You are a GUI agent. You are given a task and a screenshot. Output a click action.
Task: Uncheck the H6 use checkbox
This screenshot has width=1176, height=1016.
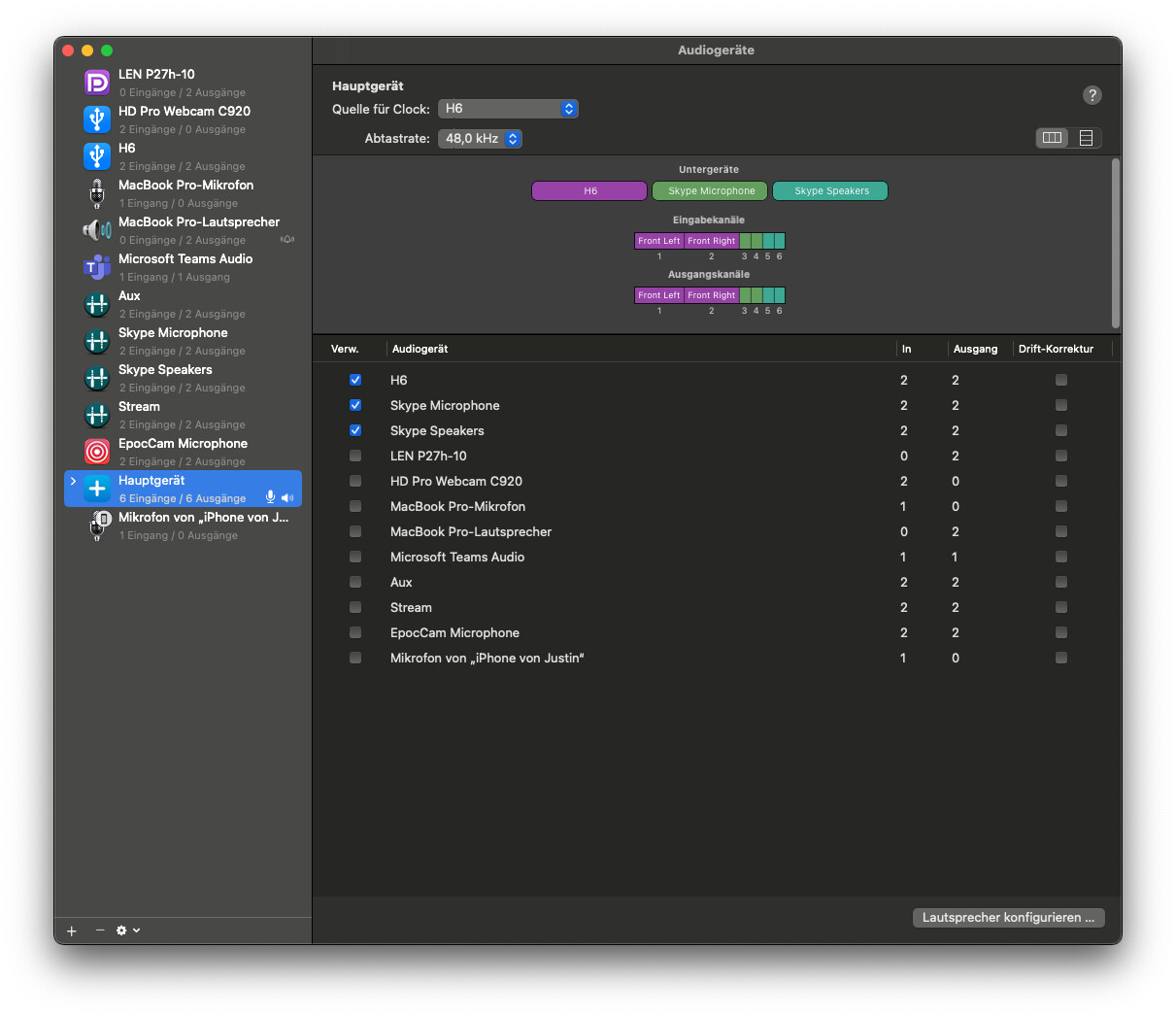coord(355,380)
